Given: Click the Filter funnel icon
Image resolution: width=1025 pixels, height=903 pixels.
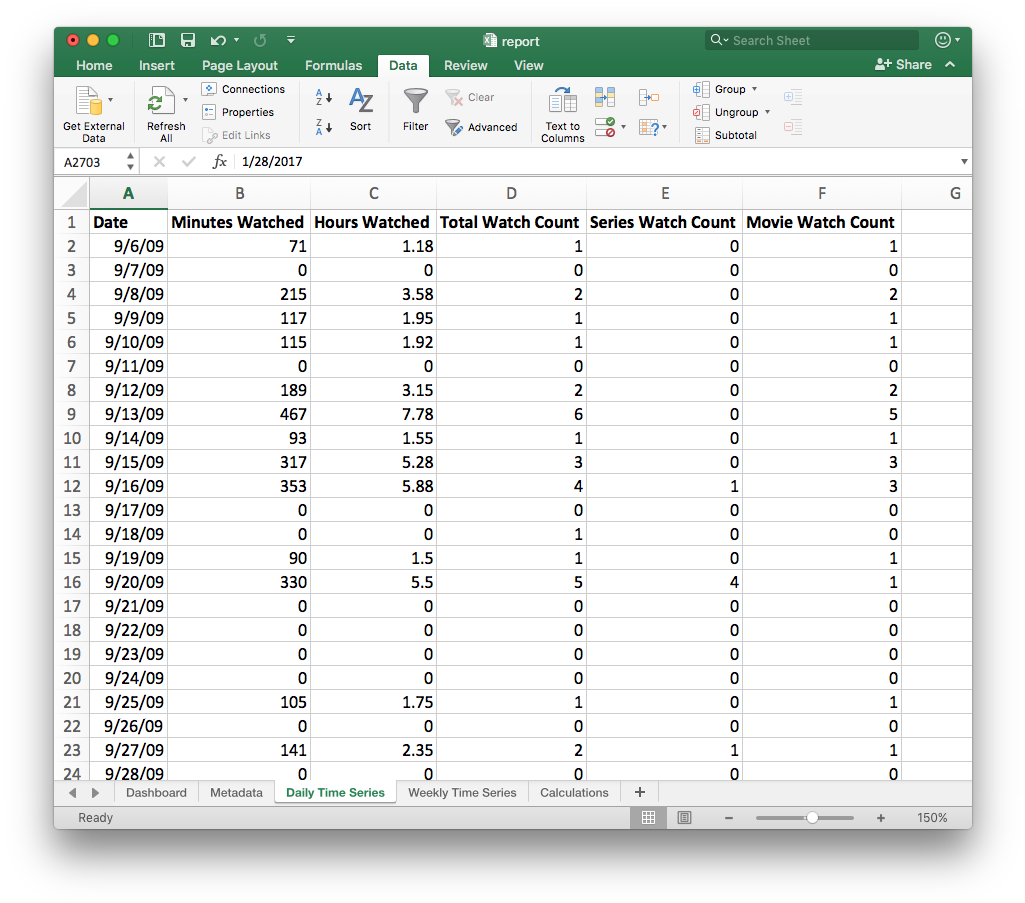Looking at the screenshot, I should pyautogui.click(x=415, y=101).
